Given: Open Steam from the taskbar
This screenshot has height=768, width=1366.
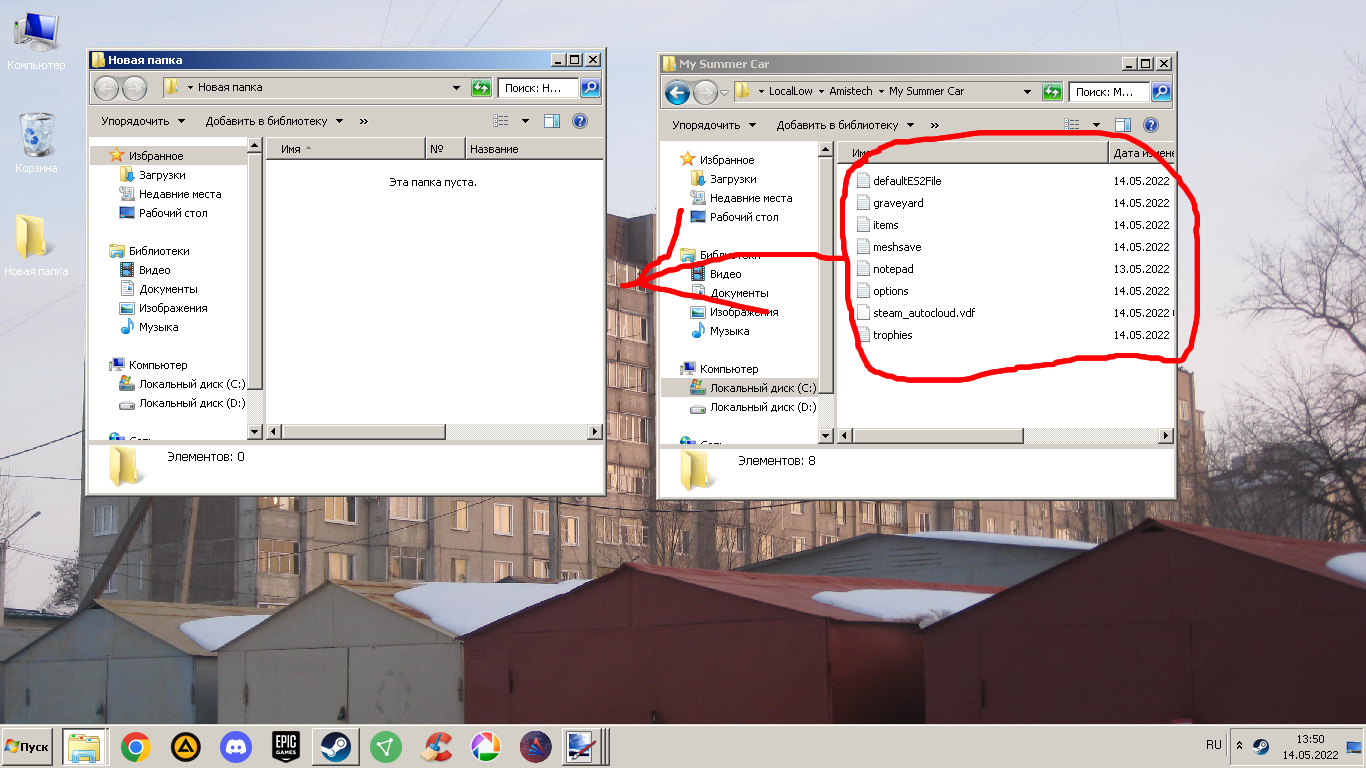Looking at the screenshot, I should pyautogui.click(x=336, y=747).
